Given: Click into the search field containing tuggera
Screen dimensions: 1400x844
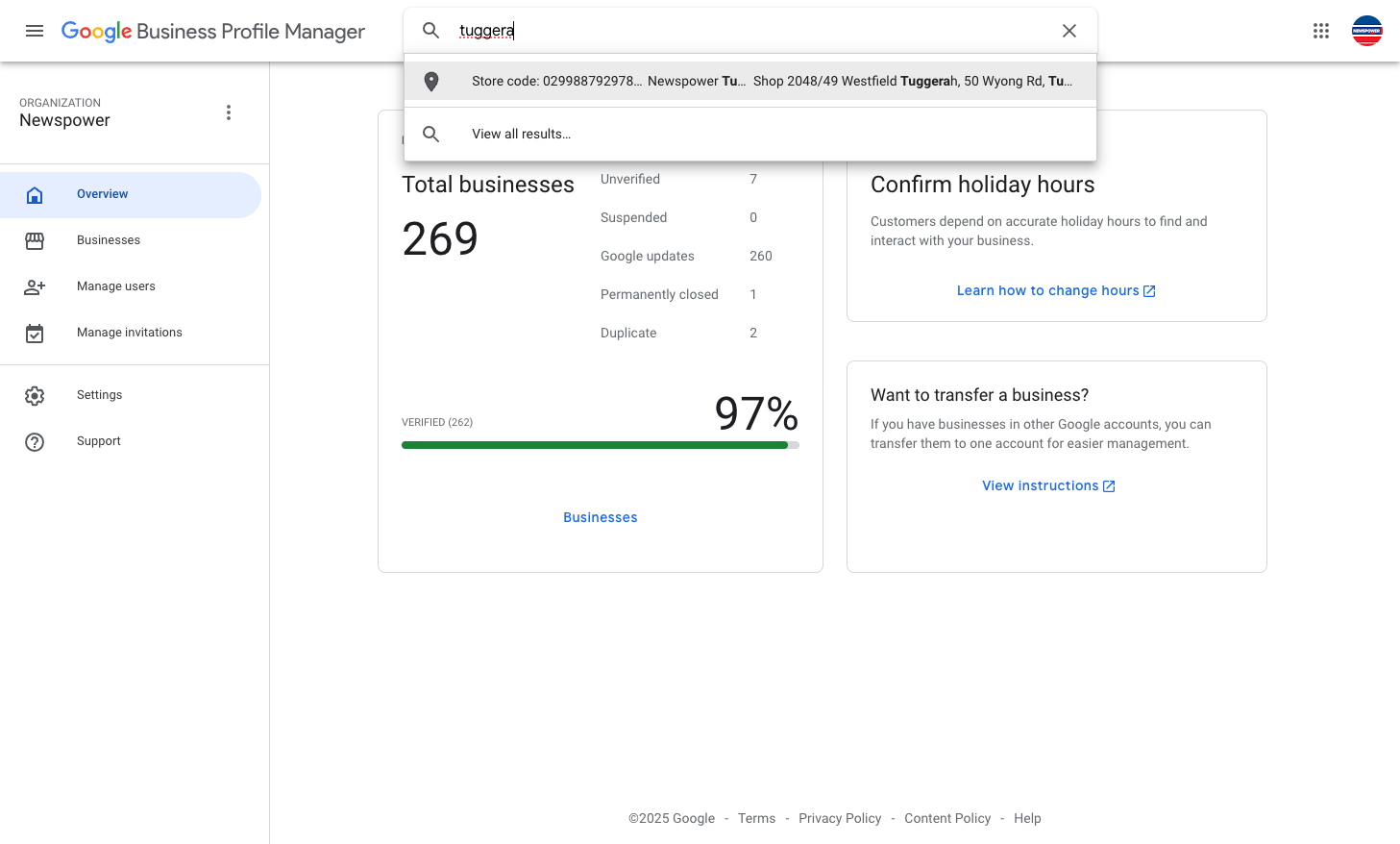Looking at the screenshot, I should (752, 31).
